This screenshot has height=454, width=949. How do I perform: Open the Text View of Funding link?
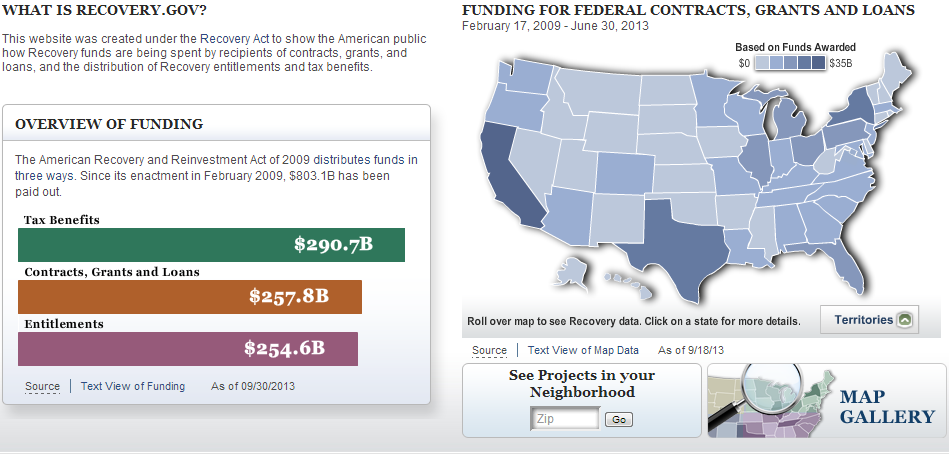[x=133, y=386]
